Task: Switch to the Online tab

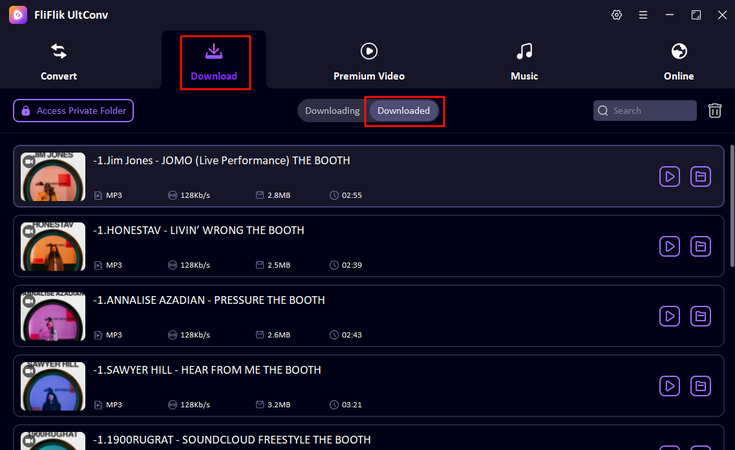Action: [x=679, y=61]
